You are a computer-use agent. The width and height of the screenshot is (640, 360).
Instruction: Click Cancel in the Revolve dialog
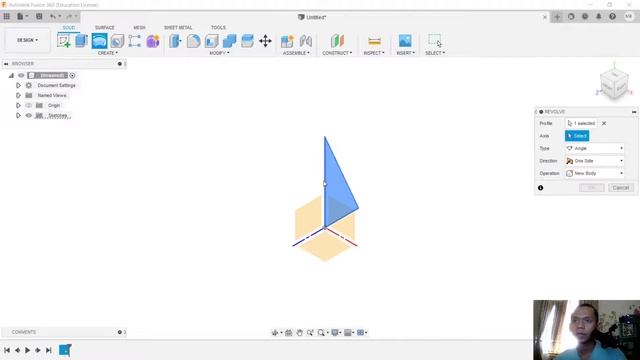point(620,188)
